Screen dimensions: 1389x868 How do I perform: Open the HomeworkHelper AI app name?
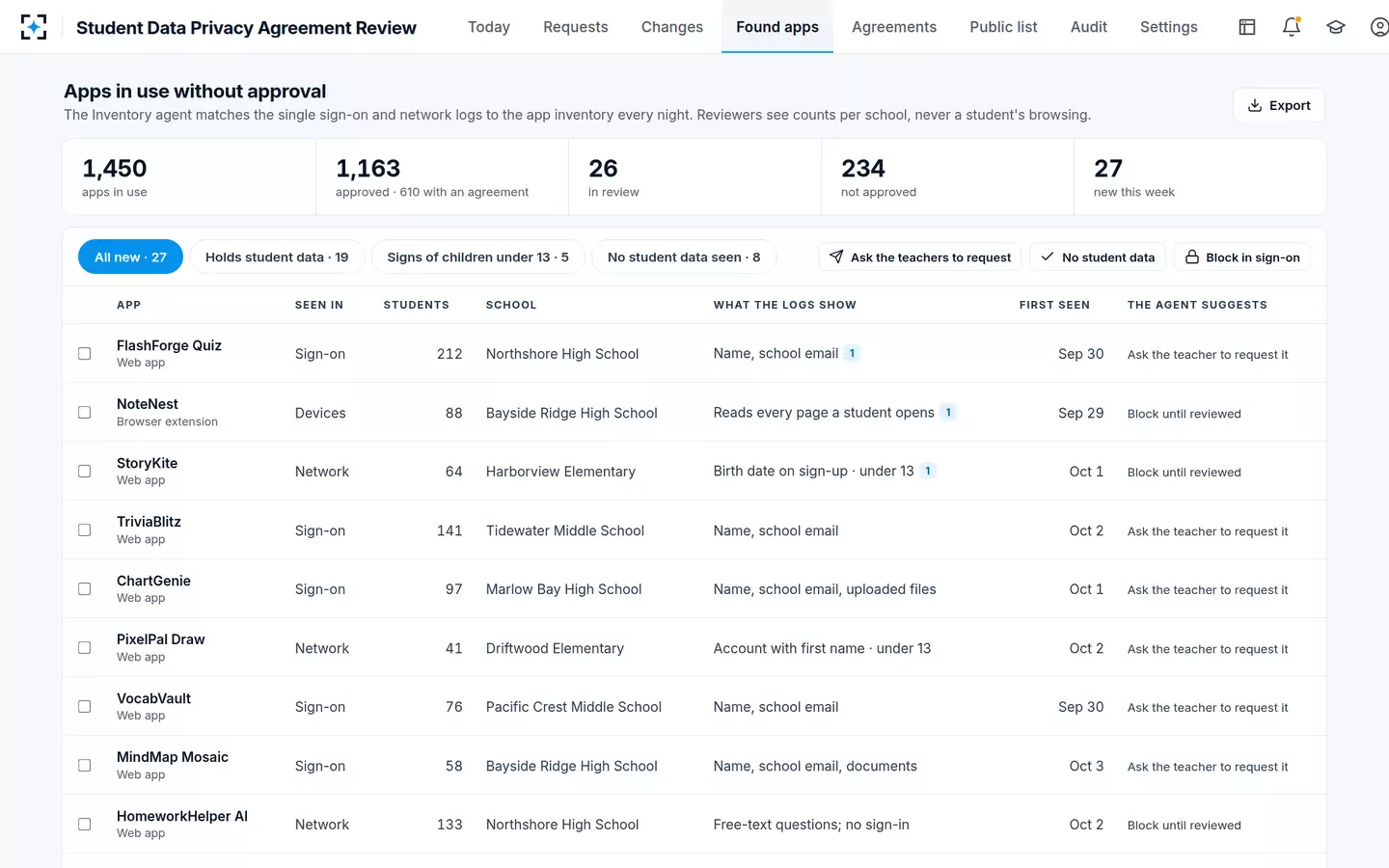tap(182, 816)
